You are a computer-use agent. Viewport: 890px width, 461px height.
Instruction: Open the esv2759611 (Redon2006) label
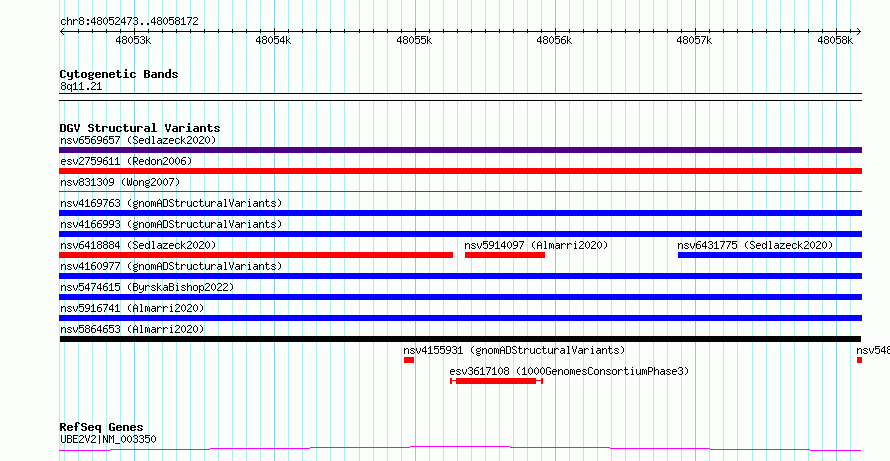pyautogui.click(x=126, y=161)
